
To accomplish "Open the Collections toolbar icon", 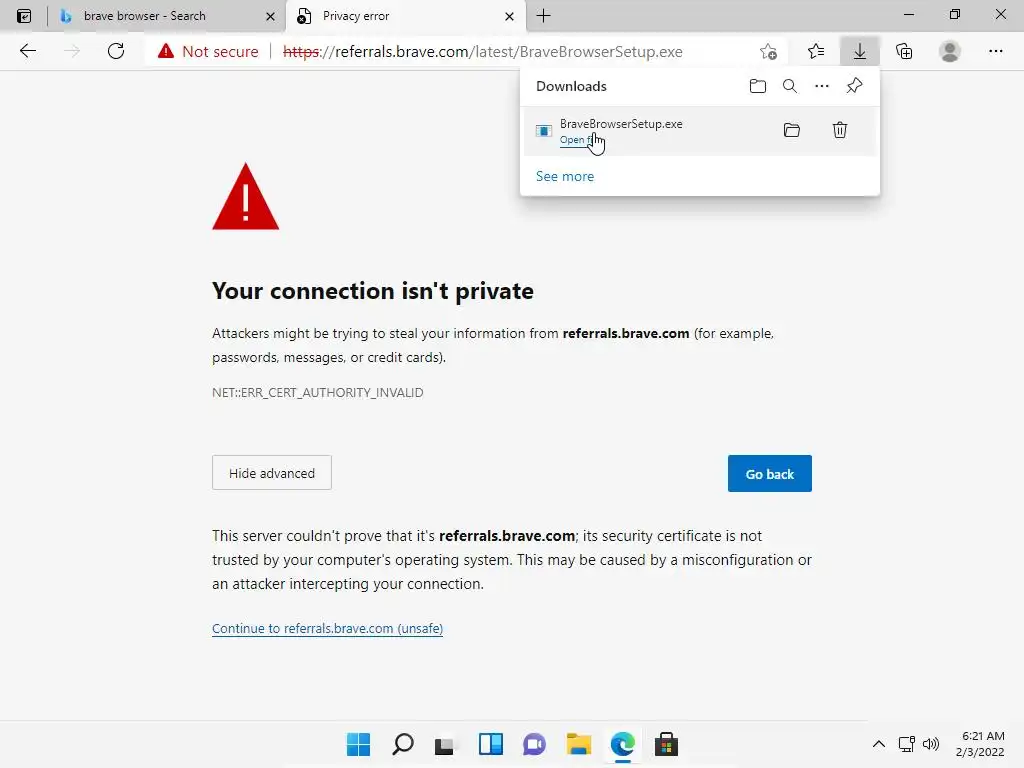I will (904, 51).
